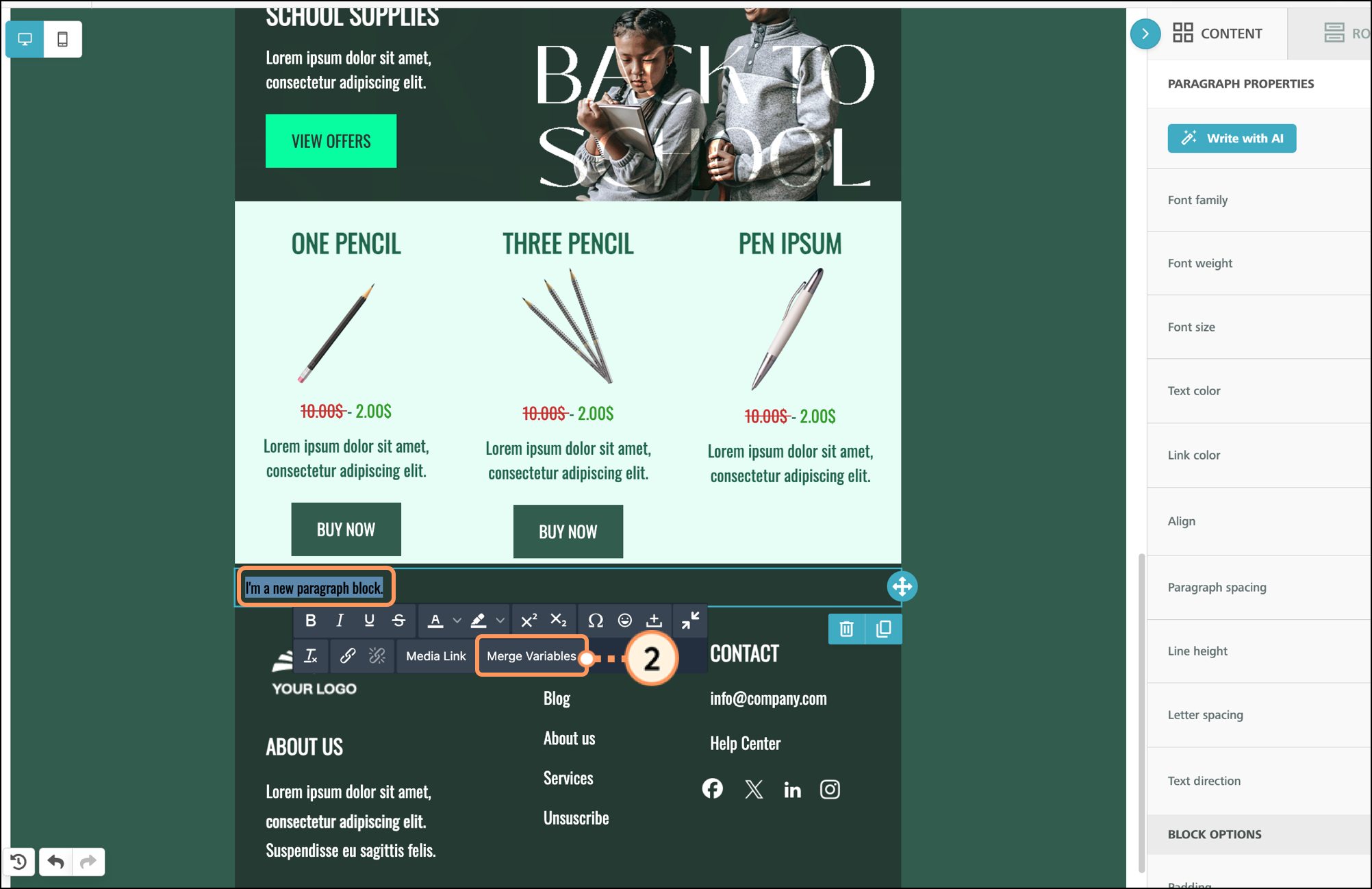Image resolution: width=1372 pixels, height=889 pixels.
Task: Insert a special character with omega icon
Action: click(x=595, y=621)
